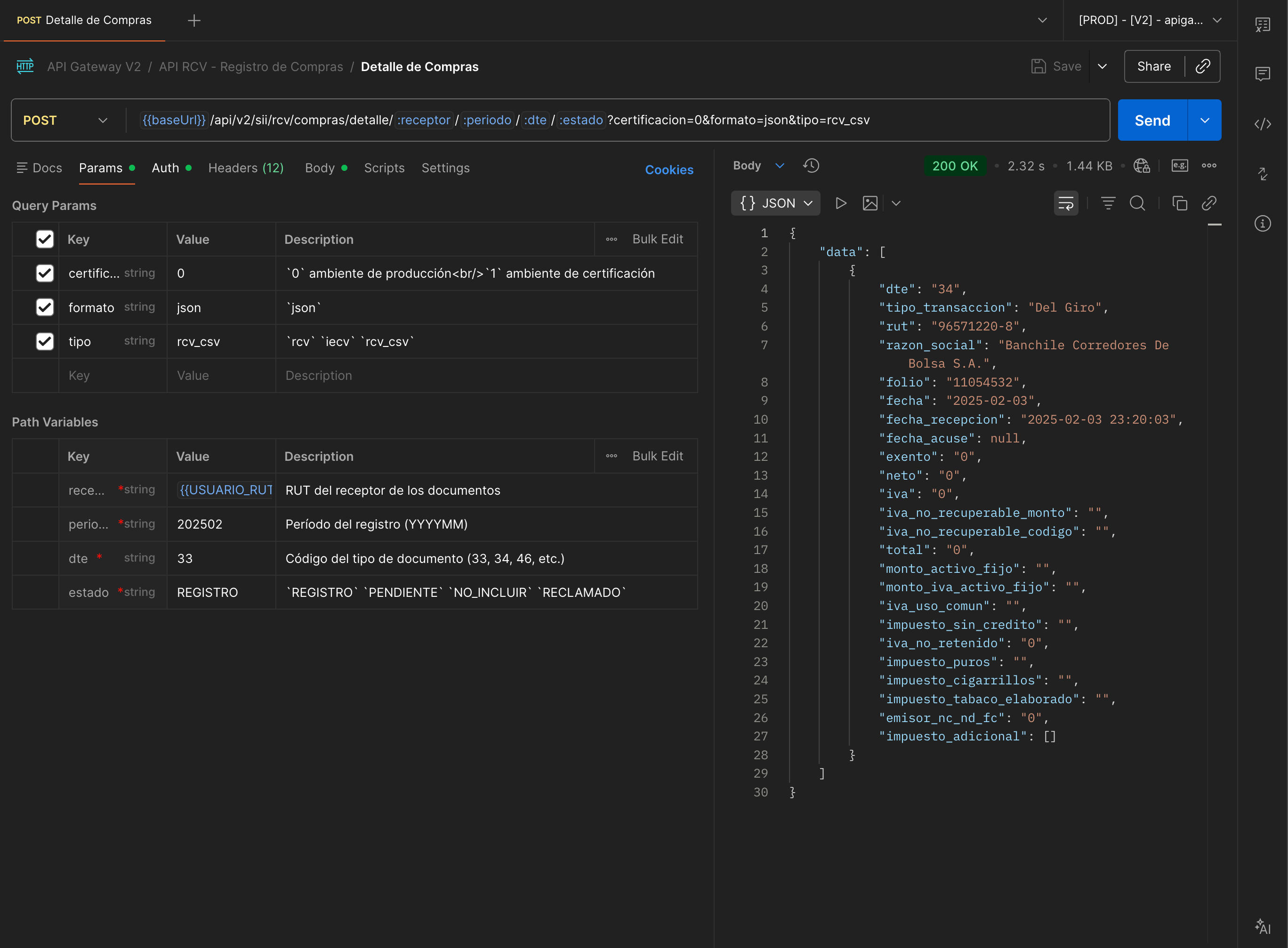This screenshot has height=948, width=1288.
Task: Open the Cookies link
Action: pos(668,170)
